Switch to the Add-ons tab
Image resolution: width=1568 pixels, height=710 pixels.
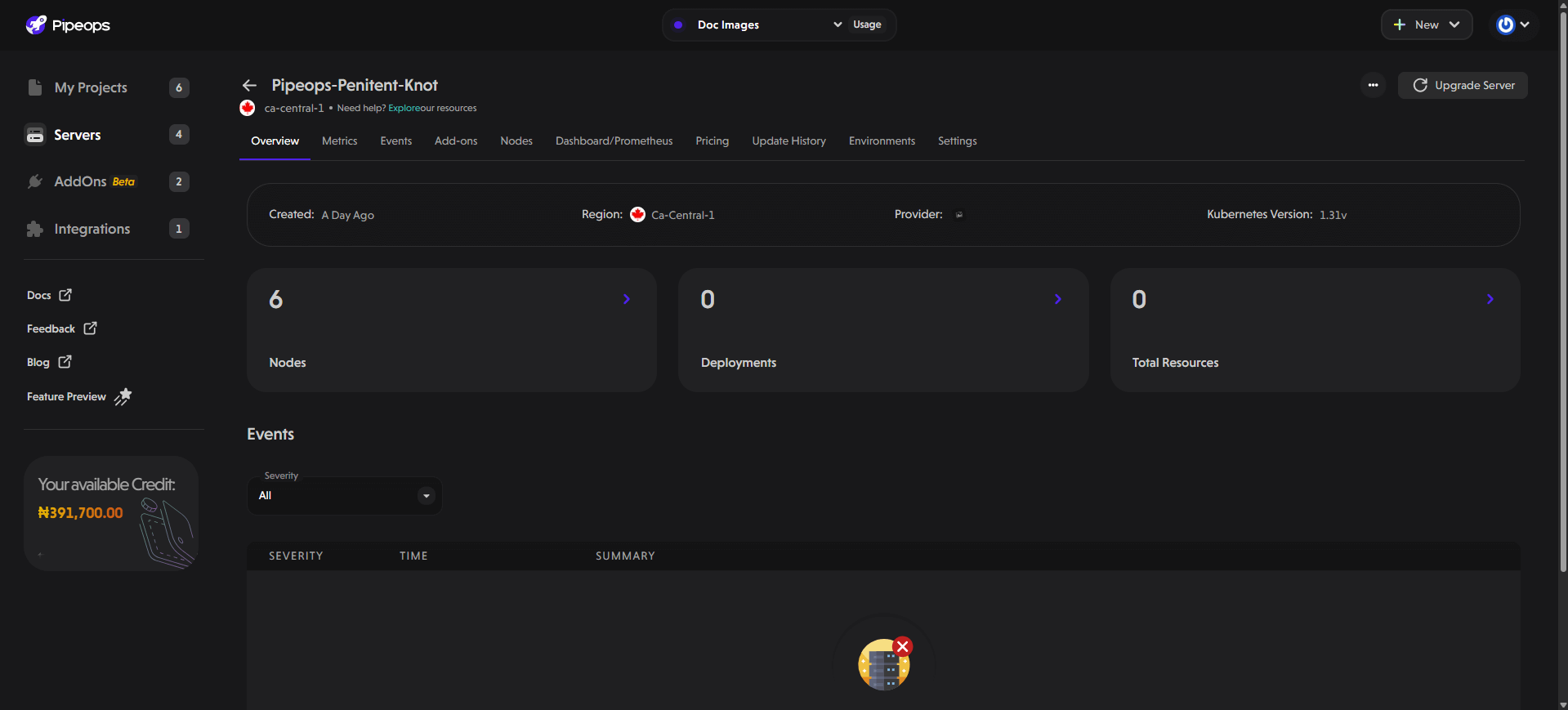pyautogui.click(x=456, y=141)
